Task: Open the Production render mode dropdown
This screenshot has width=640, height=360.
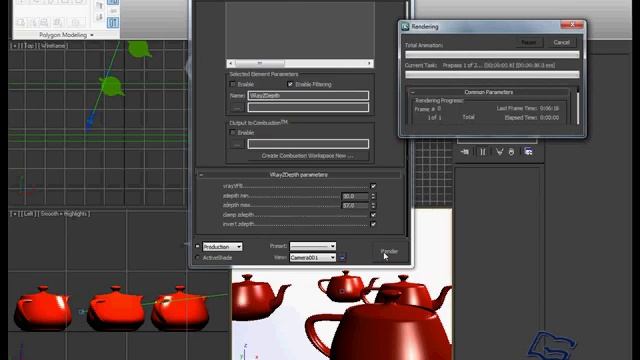Action: point(222,247)
